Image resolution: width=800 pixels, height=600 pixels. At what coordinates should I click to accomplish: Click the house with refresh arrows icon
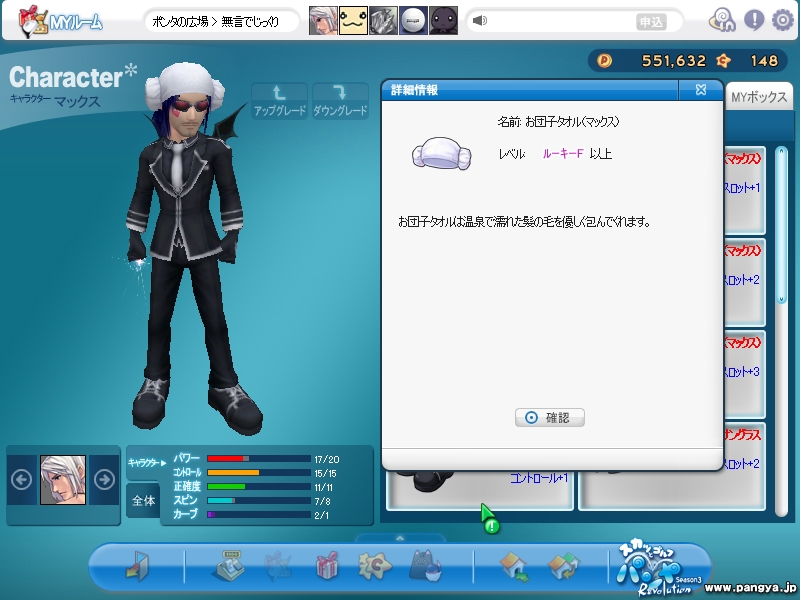click(x=564, y=566)
